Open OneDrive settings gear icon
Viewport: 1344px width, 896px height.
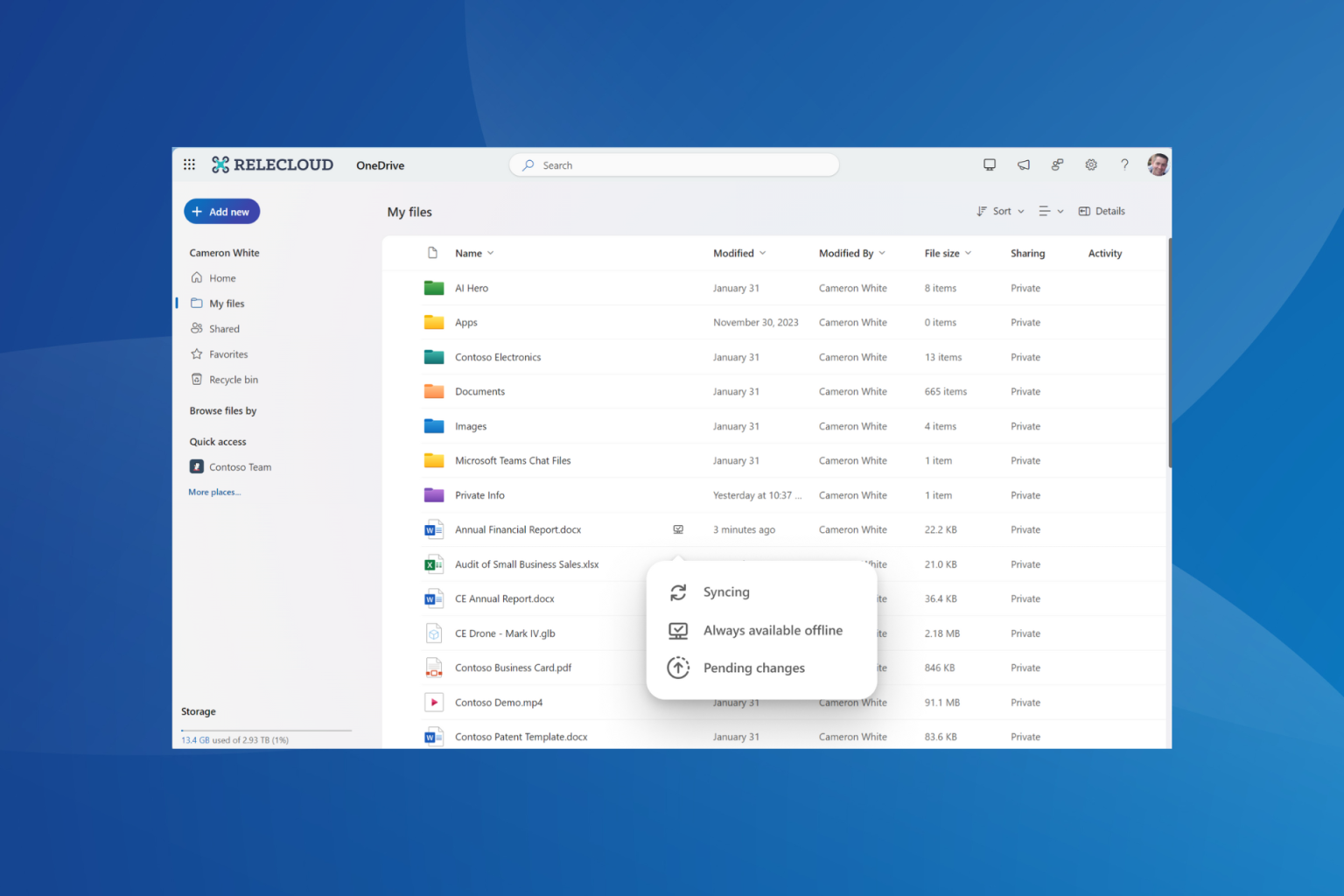pyautogui.click(x=1091, y=164)
